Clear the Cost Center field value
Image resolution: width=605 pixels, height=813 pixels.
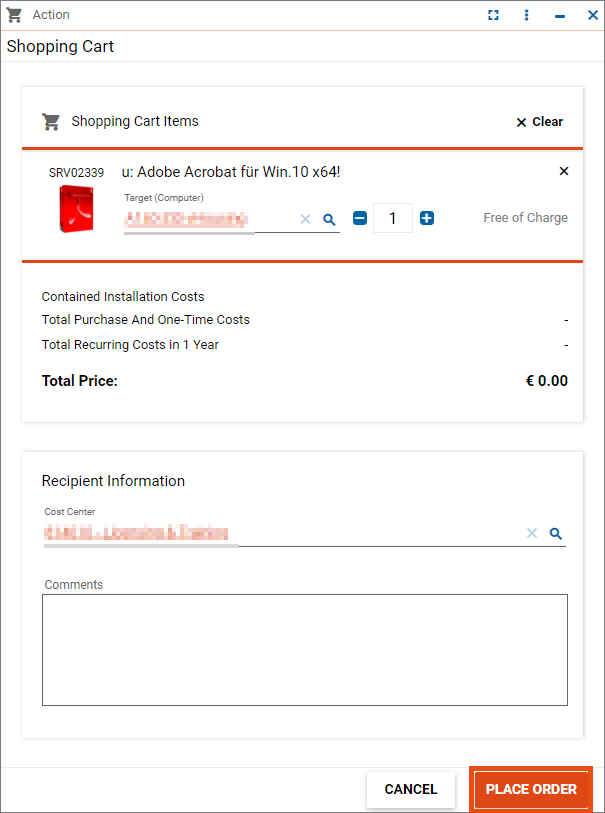click(531, 533)
